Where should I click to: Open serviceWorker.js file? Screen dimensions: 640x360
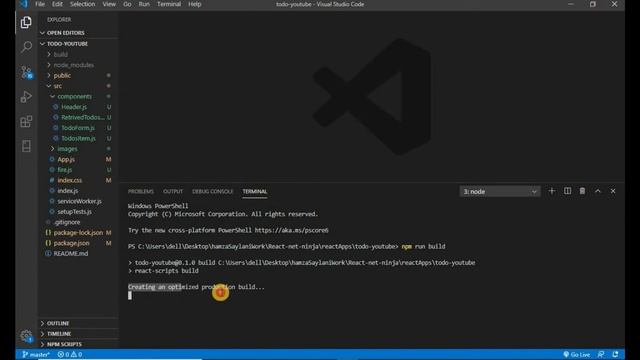click(x=79, y=201)
